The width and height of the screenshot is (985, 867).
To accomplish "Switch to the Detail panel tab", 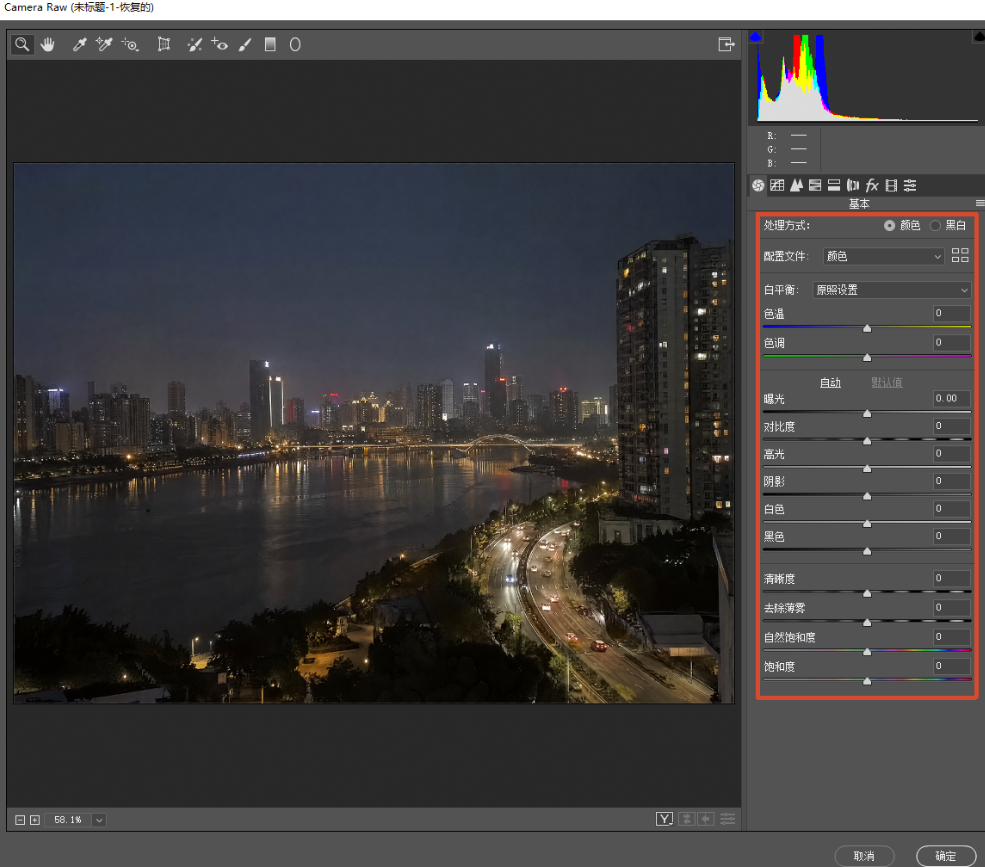I will [797, 185].
